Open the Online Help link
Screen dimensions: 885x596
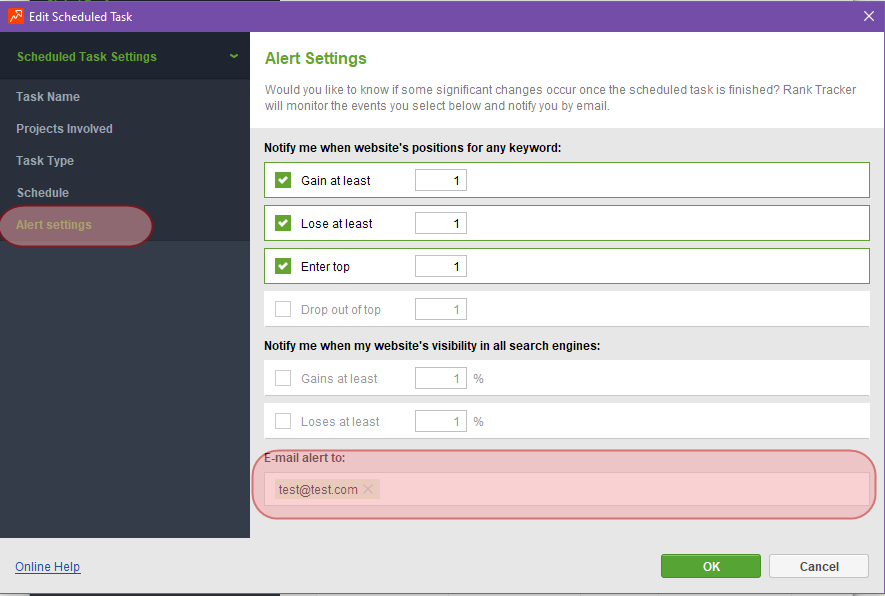pos(47,566)
